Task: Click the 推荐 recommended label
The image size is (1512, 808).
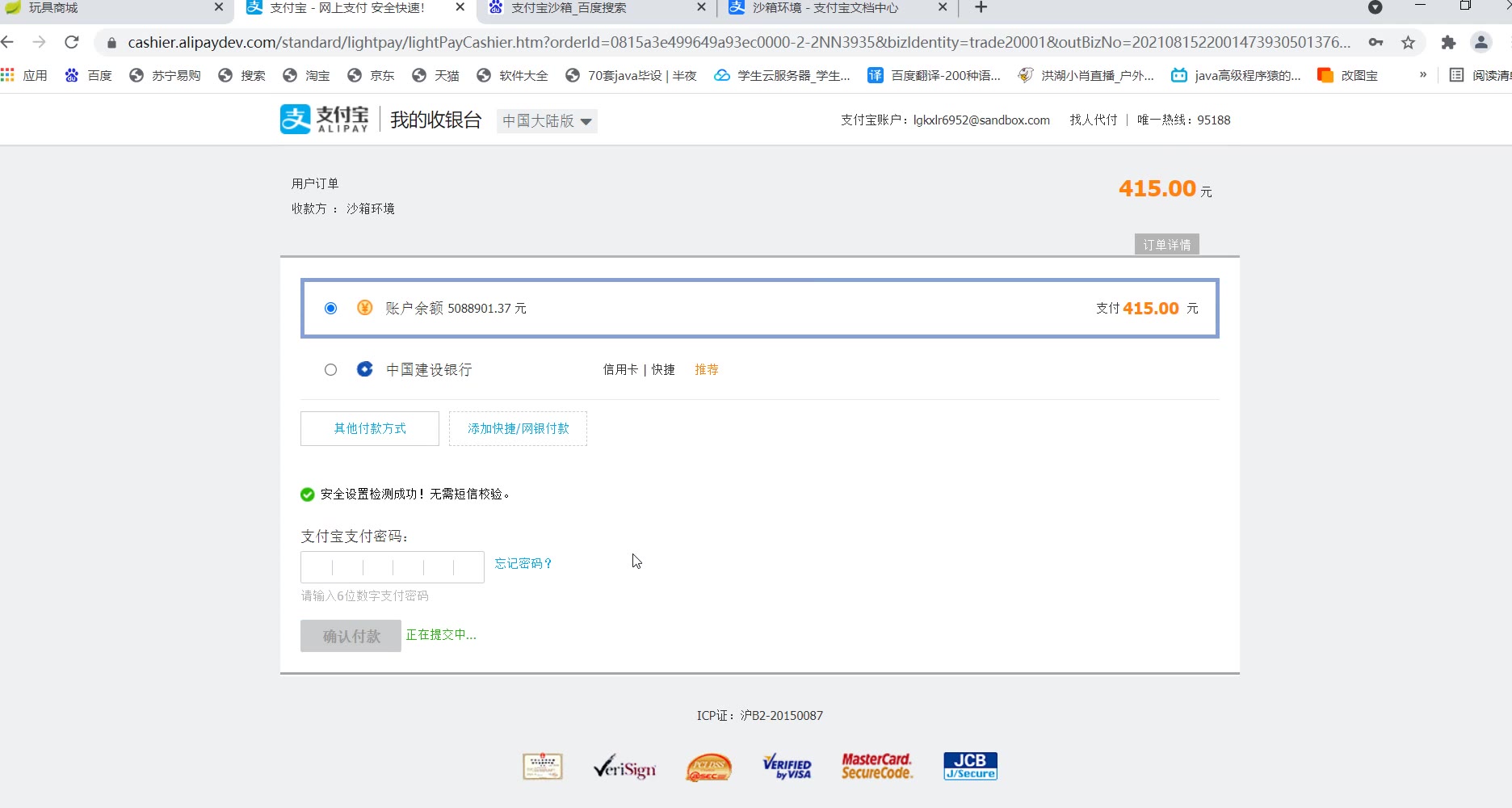Action: tap(707, 369)
